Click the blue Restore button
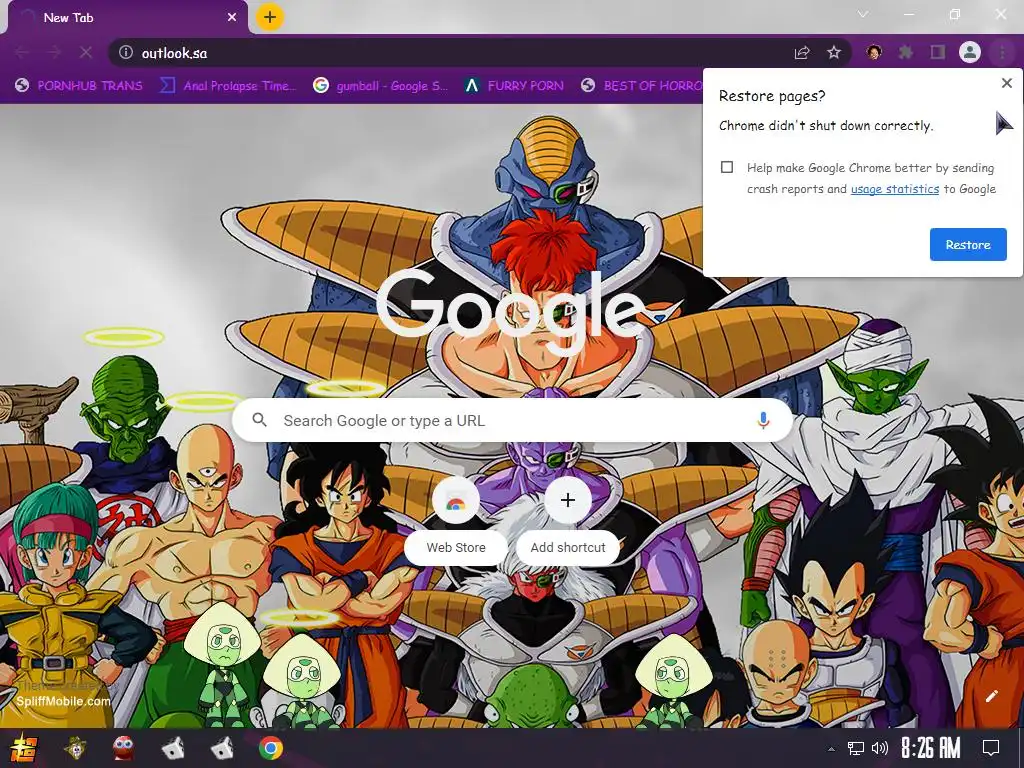Screen dimensions: 1024x768 [x=968, y=245]
